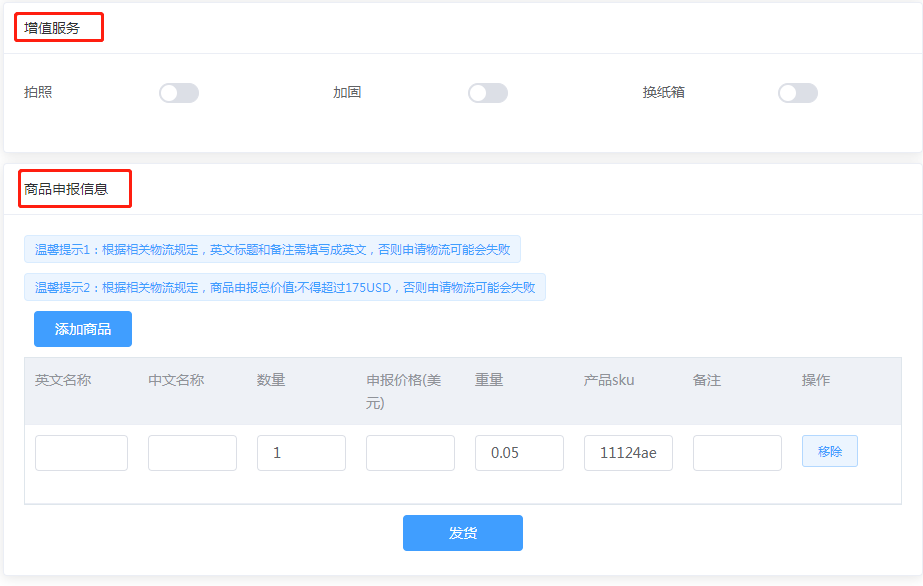Turn on the 换纸箱 switch
The height and width of the screenshot is (586, 923).
click(798, 93)
